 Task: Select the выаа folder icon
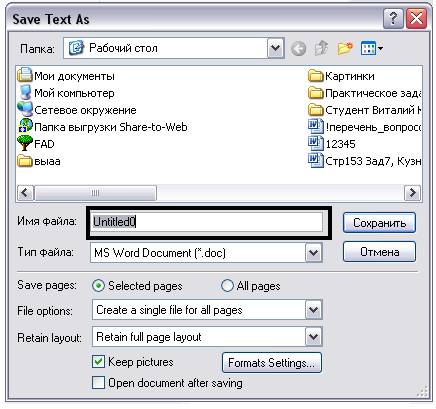(x=25, y=161)
